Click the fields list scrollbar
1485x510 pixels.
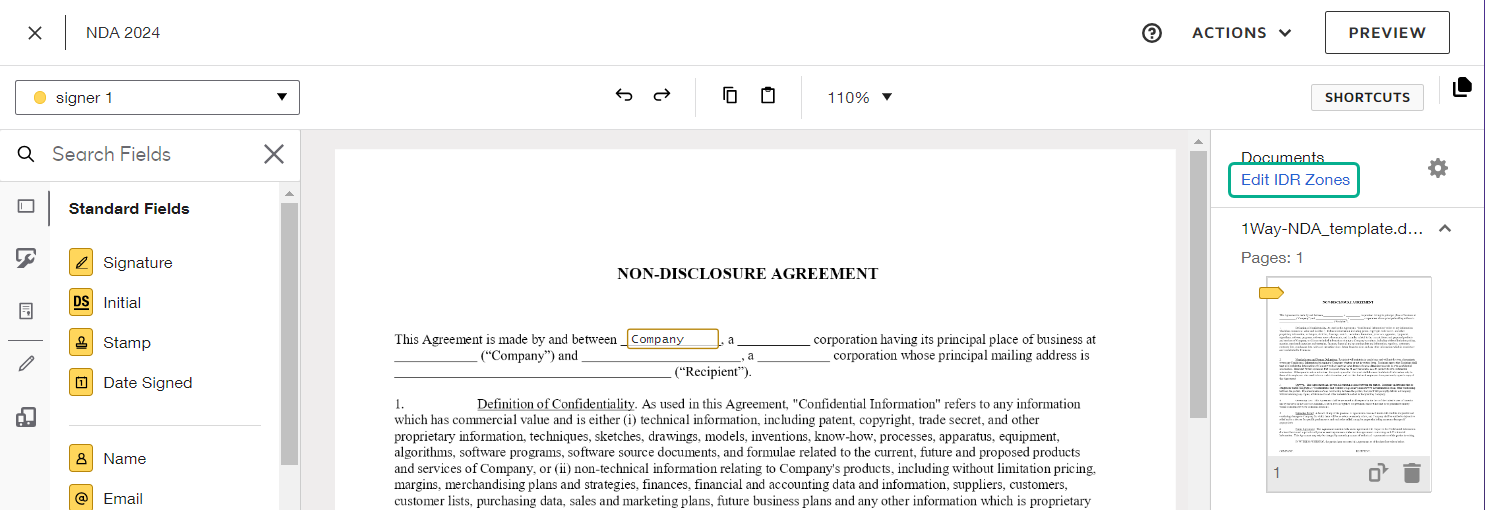click(290, 335)
